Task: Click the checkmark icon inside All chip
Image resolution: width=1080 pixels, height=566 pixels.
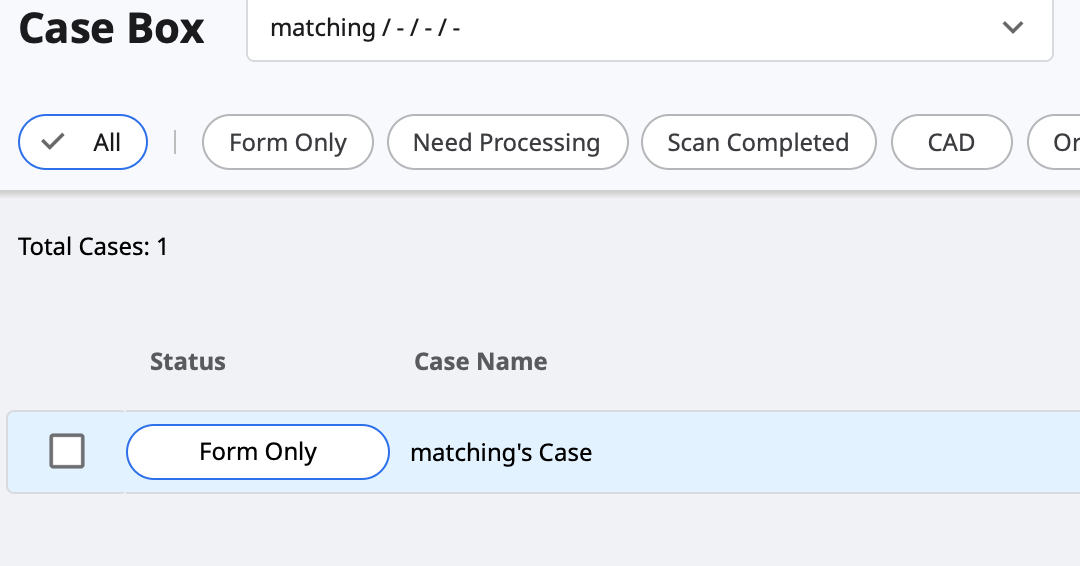Action: (x=52, y=142)
